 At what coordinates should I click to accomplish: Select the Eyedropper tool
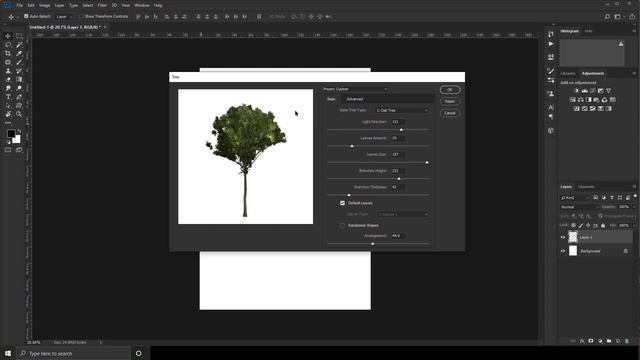point(19,53)
